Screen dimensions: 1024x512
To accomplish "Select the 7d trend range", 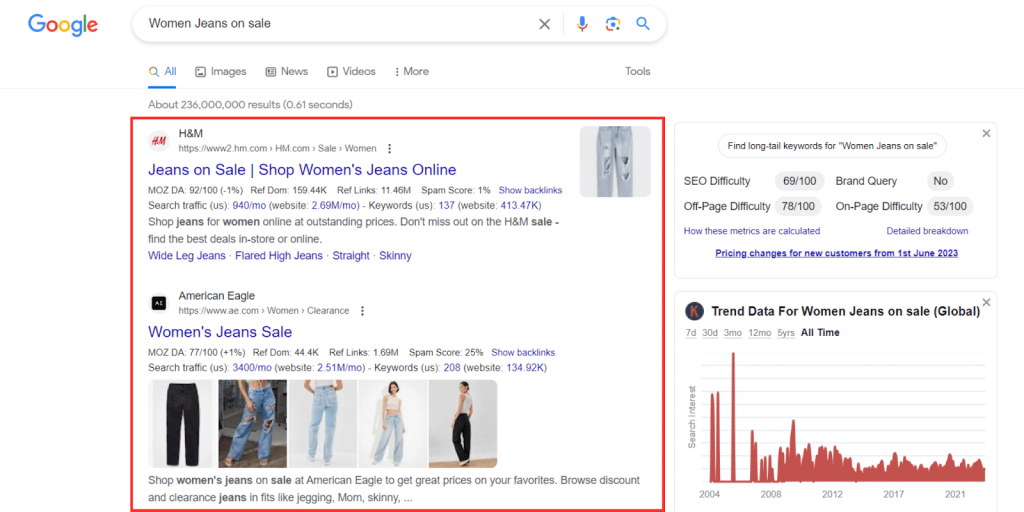I will coord(690,333).
